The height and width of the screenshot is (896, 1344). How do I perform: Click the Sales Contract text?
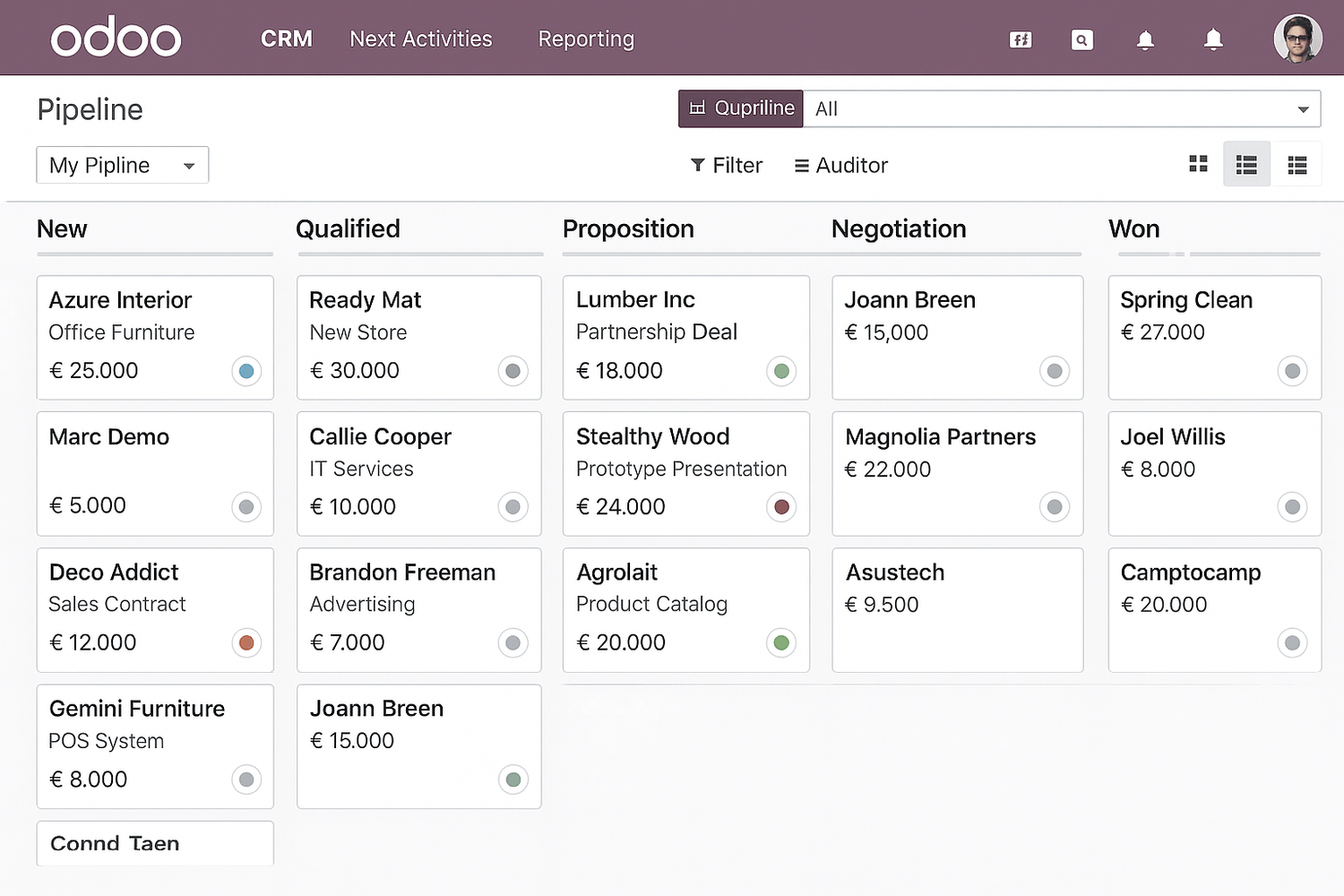[x=116, y=605]
